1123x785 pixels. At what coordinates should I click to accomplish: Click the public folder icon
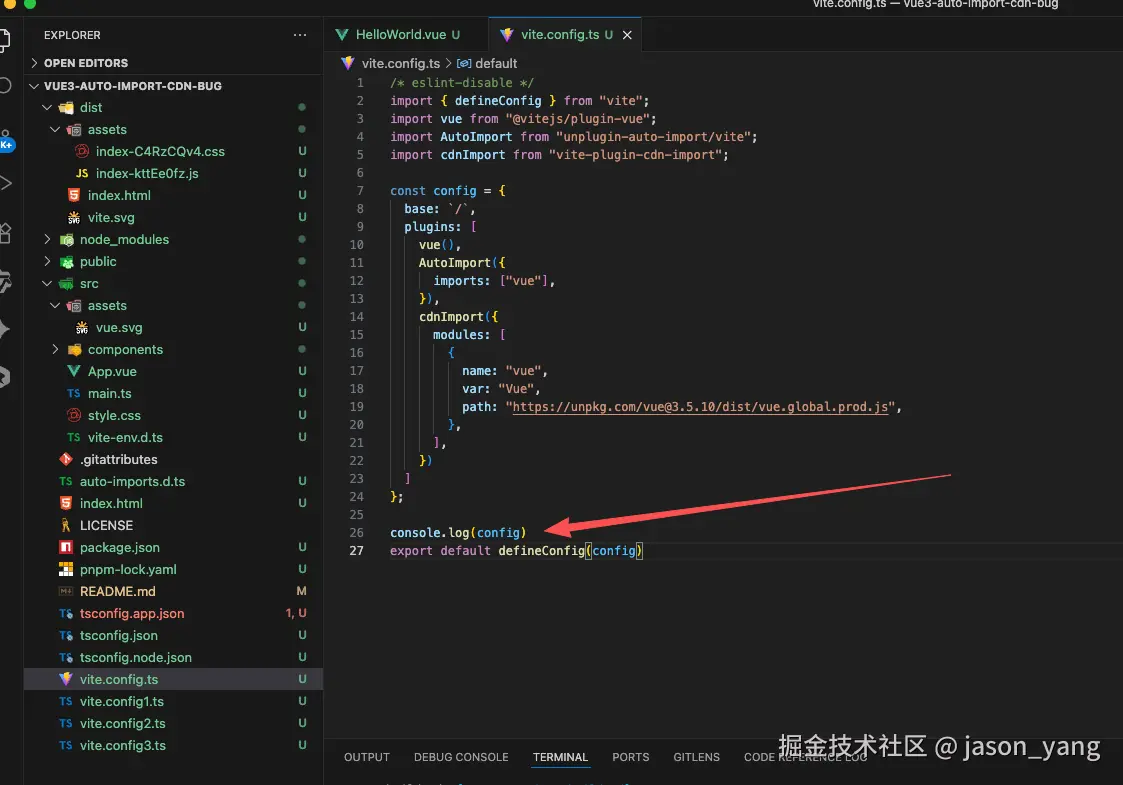(67, 262)
